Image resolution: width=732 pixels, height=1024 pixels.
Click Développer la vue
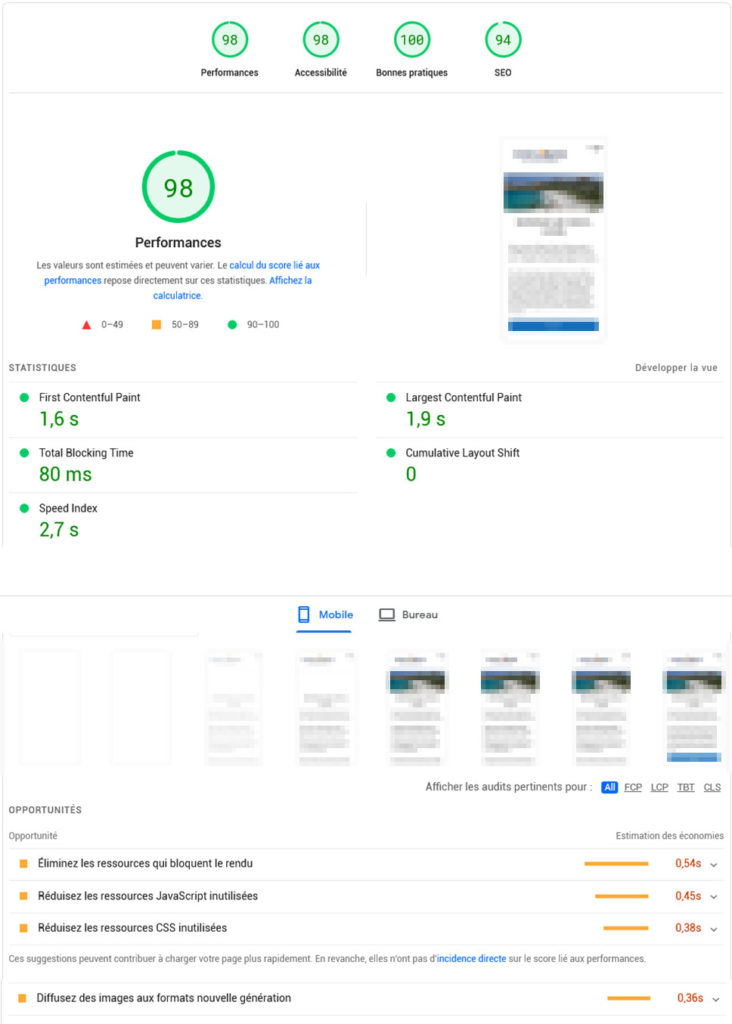pyautogui.click(x=676, y=368)
